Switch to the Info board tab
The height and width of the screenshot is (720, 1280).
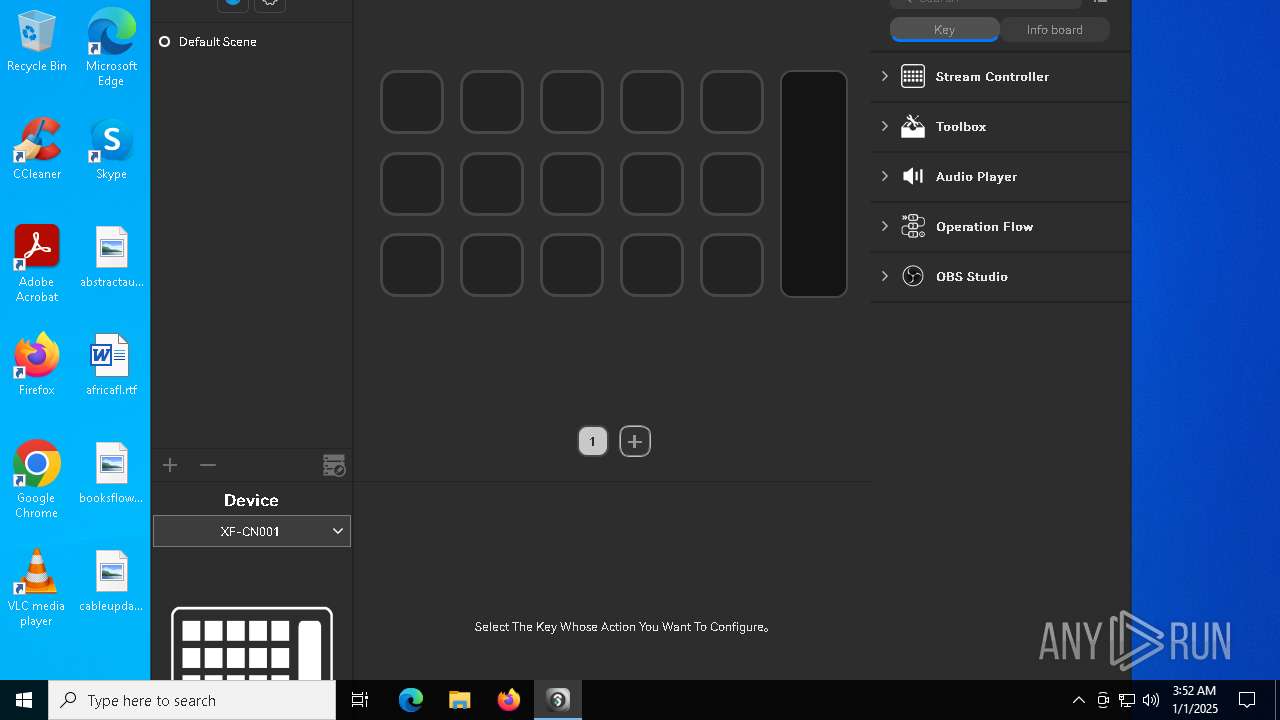point(1055,30)
